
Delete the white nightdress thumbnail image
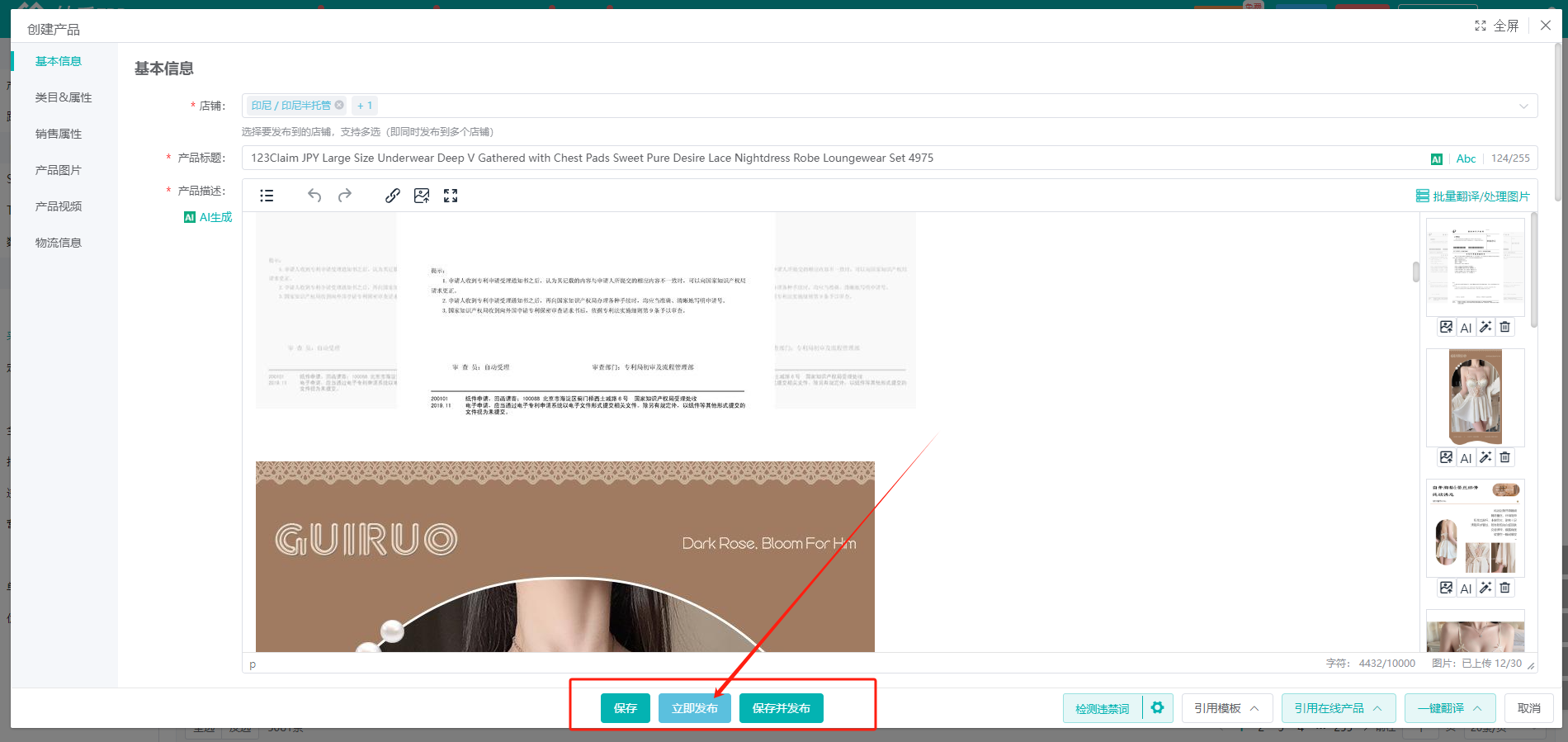click(x=1505, y=457)
